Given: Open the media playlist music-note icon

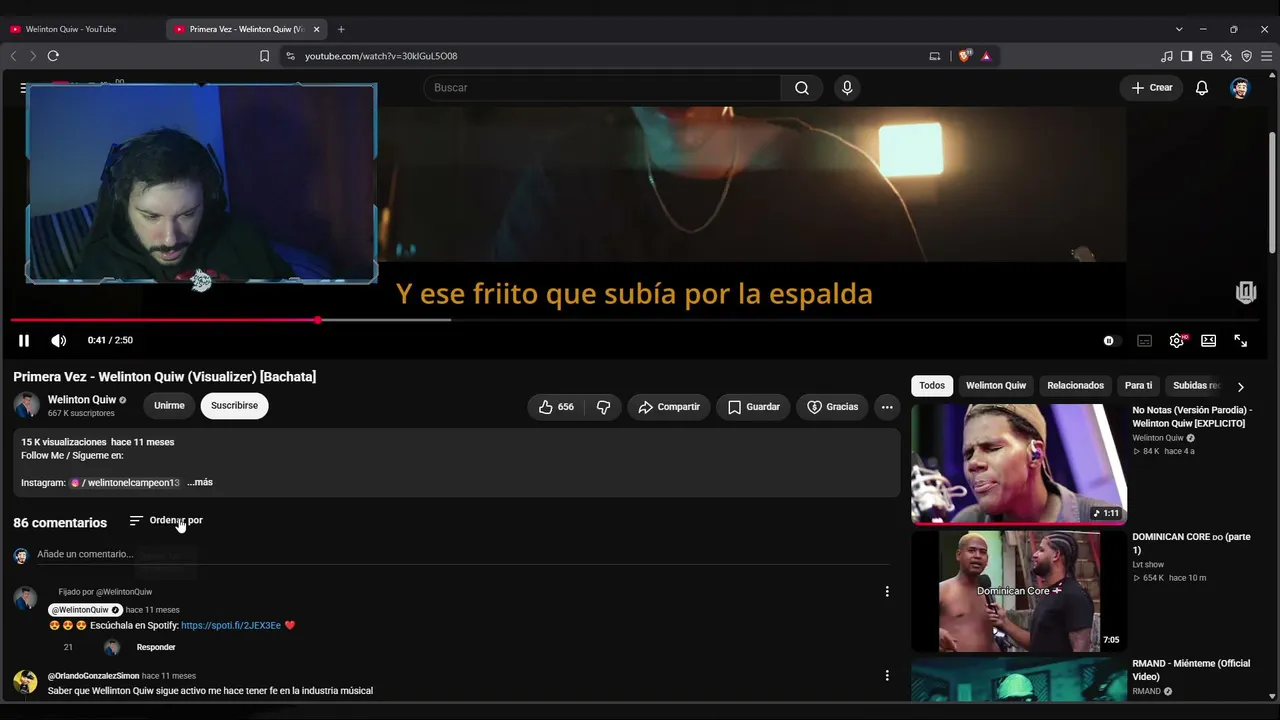Looking at the screenshot, I should tap(1167, 56).
